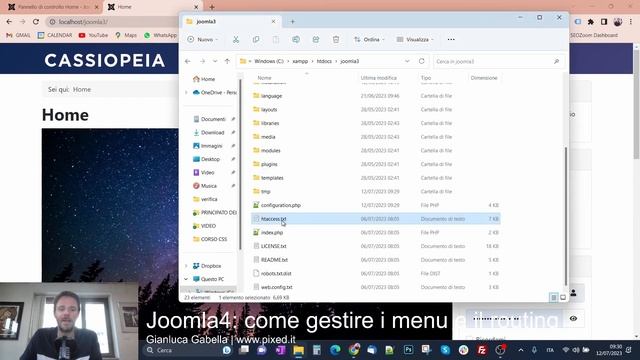Open the Maps bookmark
The width and height of the screenshot is (640, 360).
click(x=126, y=36)
